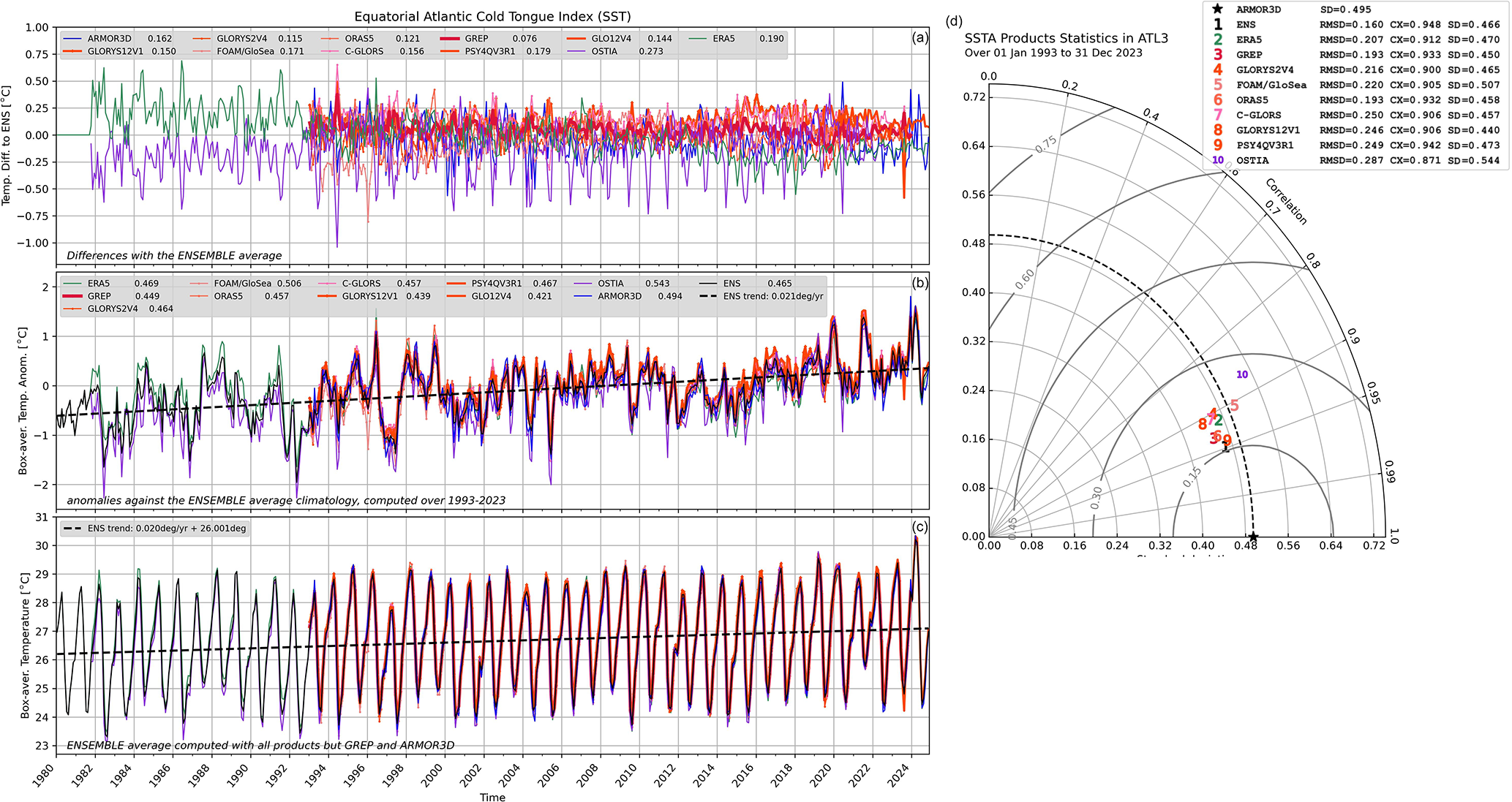Pick 'ORAS5 0.121' legend entry in top panel
This screenshot has height=802, width=1512.
tap(371, 39)
